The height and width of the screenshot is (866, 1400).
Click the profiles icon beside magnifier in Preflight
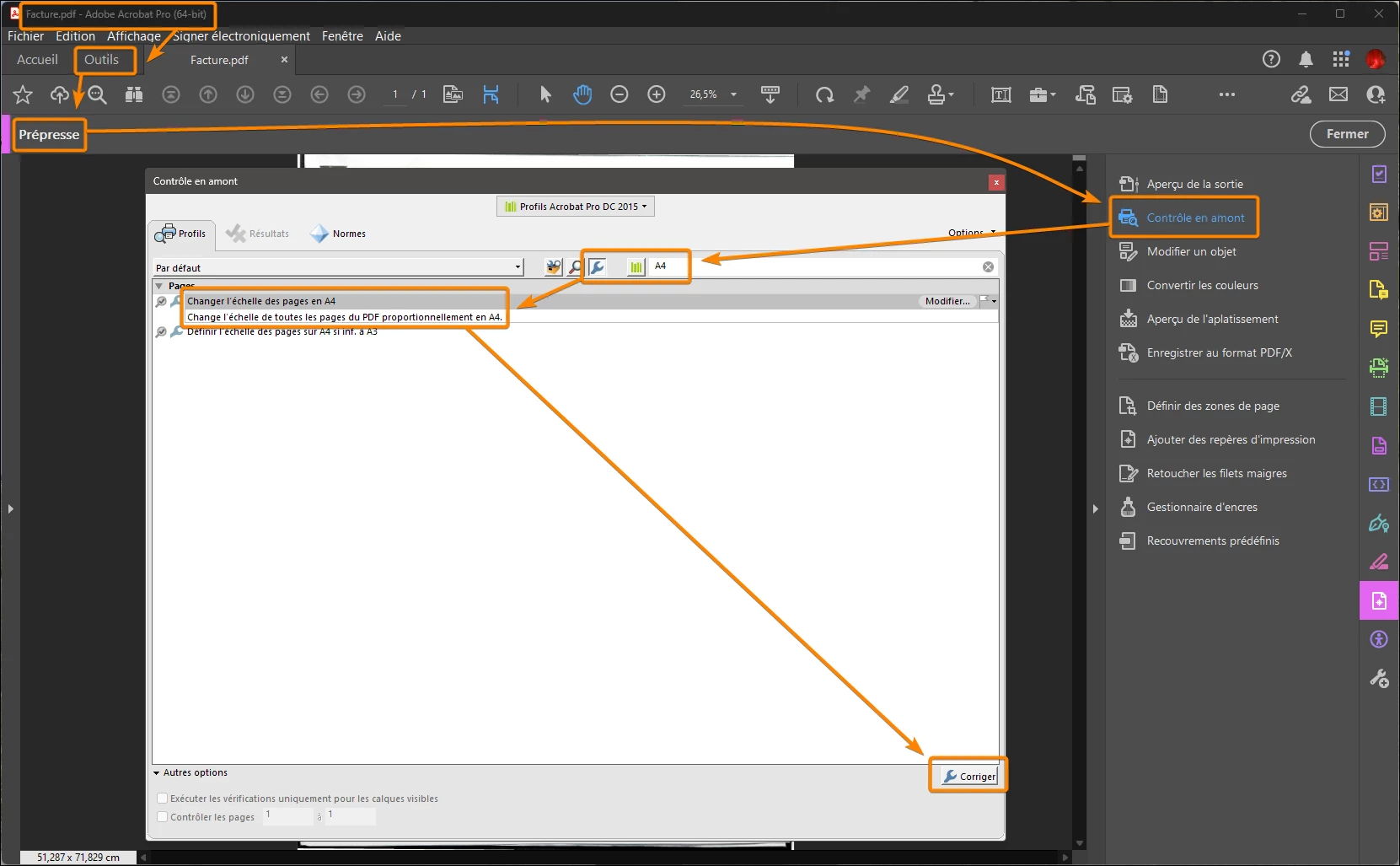coord(553,267)
